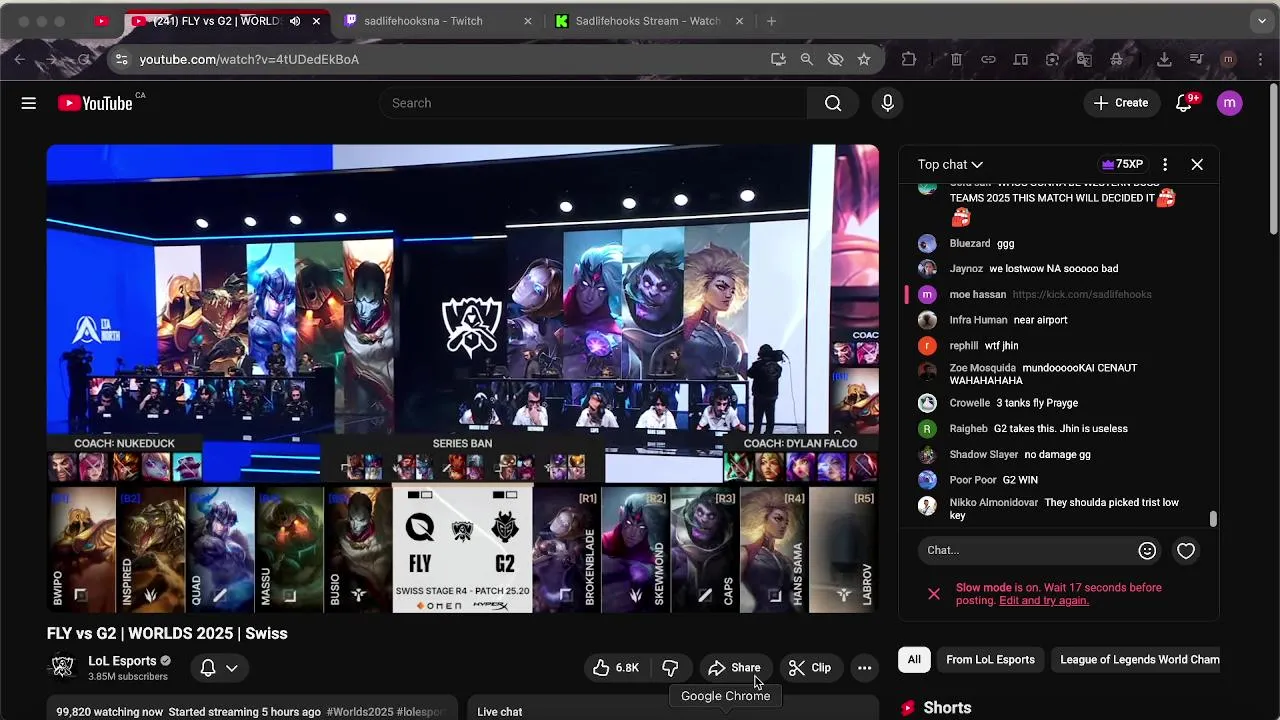Go back with browser back arrow
Viewport: 1280px width, 720px height.
click(x=20, y=60)
